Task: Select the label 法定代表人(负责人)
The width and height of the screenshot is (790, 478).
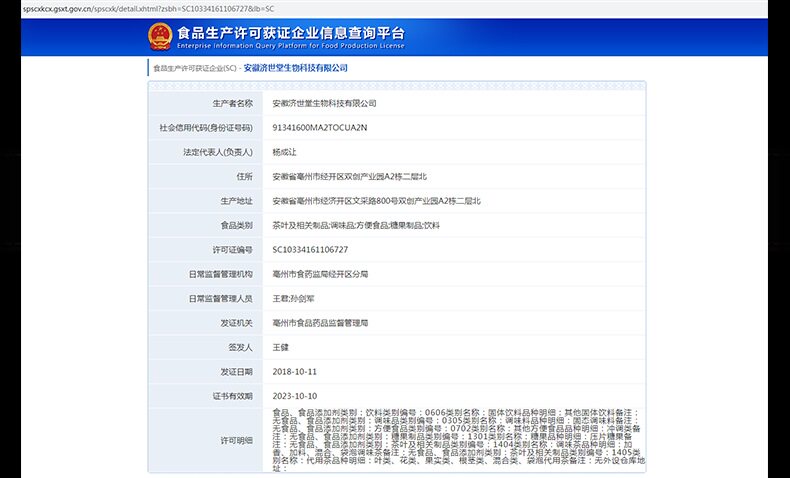Action: click(218, 152)
